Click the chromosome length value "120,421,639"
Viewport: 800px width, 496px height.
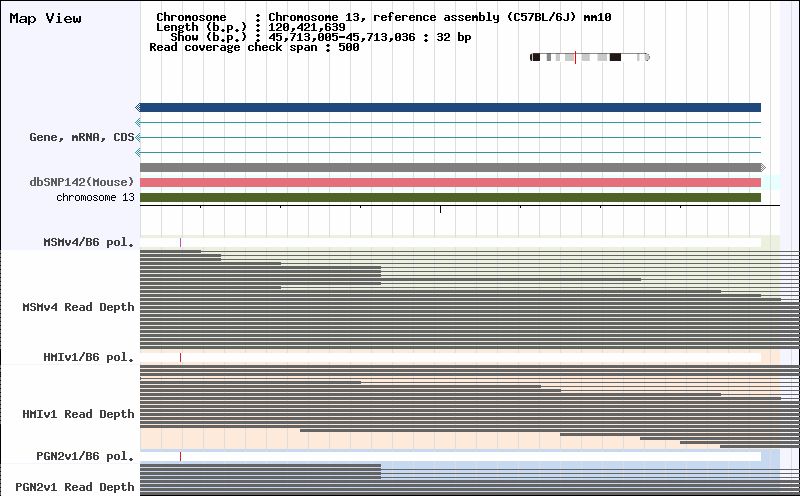click(307, 27)
